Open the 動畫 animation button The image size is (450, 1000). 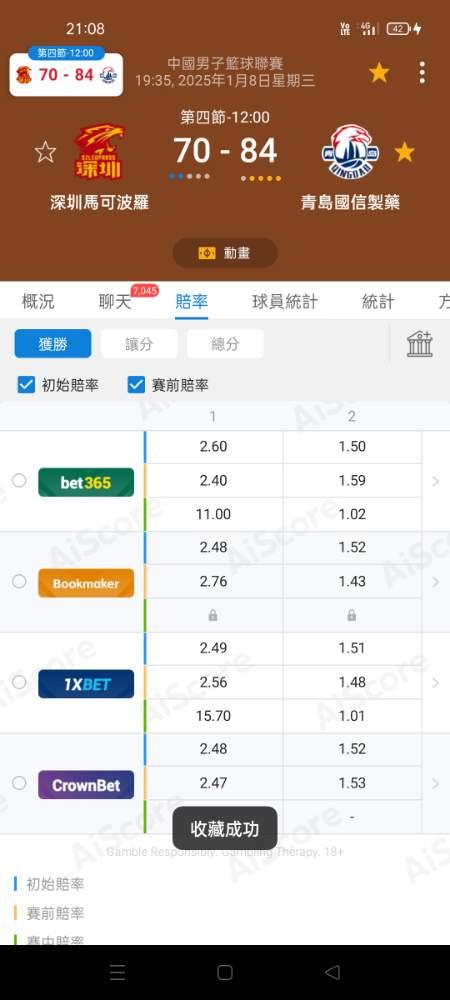click(x=225, y=253)
